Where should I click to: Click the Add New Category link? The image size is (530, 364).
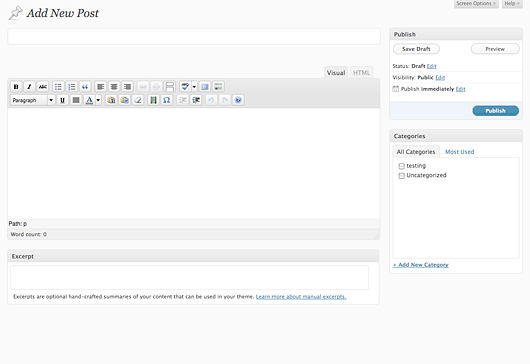point(420,265)
